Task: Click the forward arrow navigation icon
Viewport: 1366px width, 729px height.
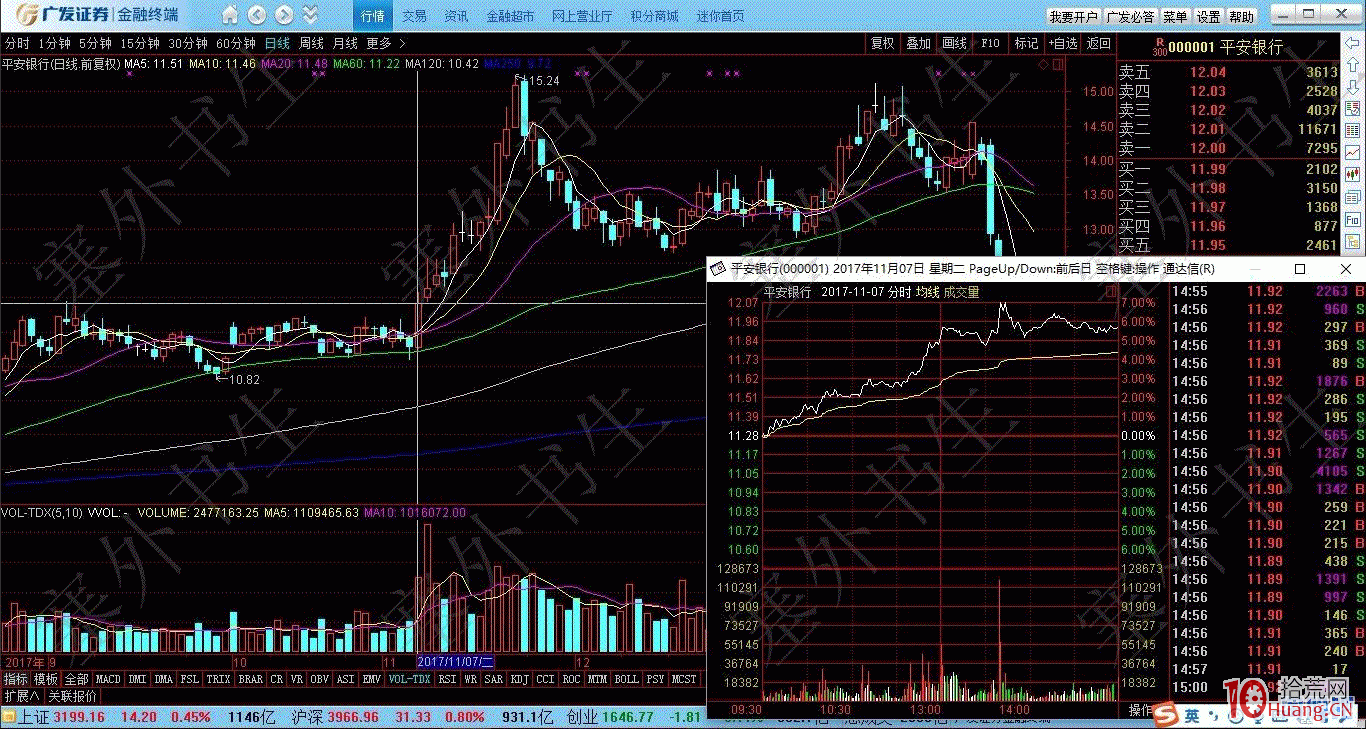Action: (x=284, y=16)
